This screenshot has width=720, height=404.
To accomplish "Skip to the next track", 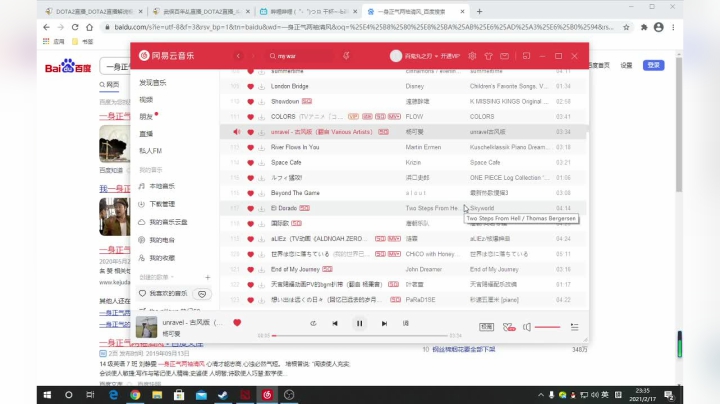I will [384, 323].
